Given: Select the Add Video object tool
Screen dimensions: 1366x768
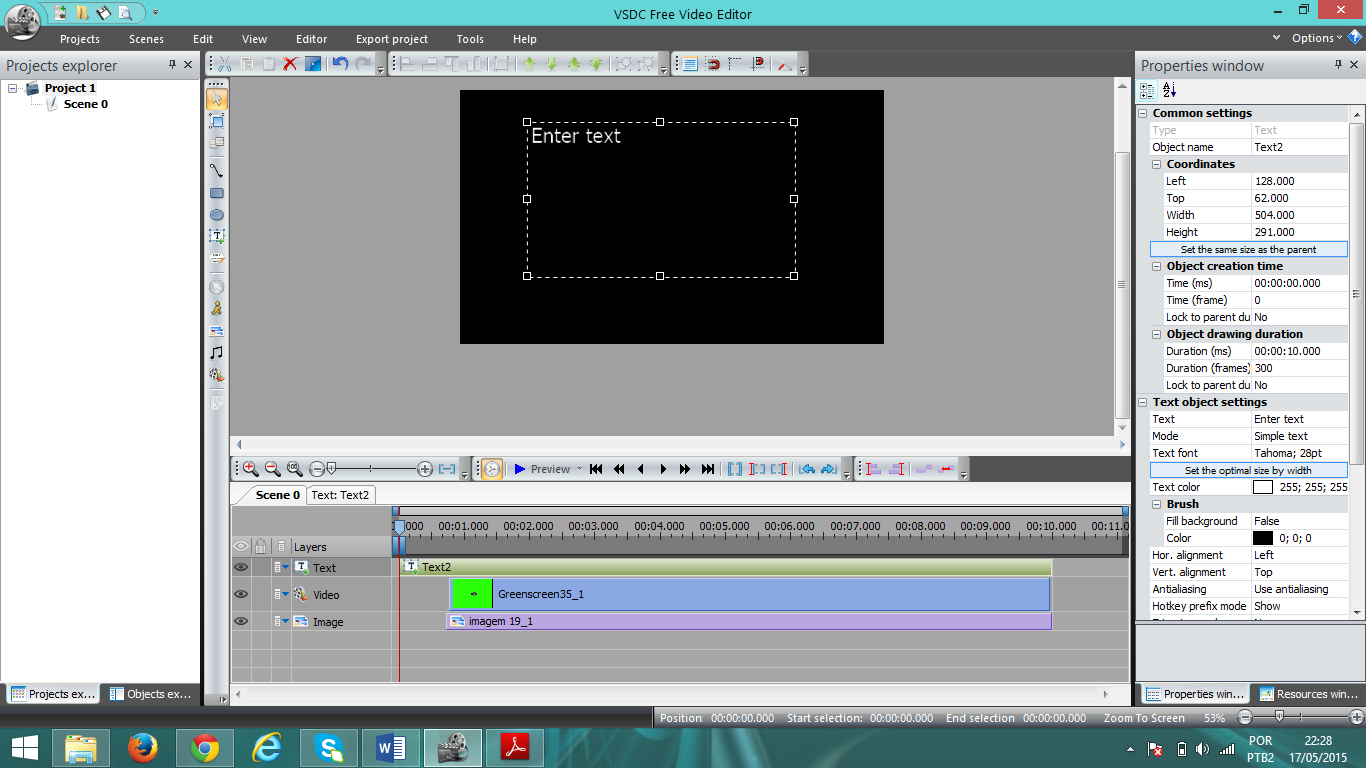Looking at the screenshot, I should click(x=216, y=375).
